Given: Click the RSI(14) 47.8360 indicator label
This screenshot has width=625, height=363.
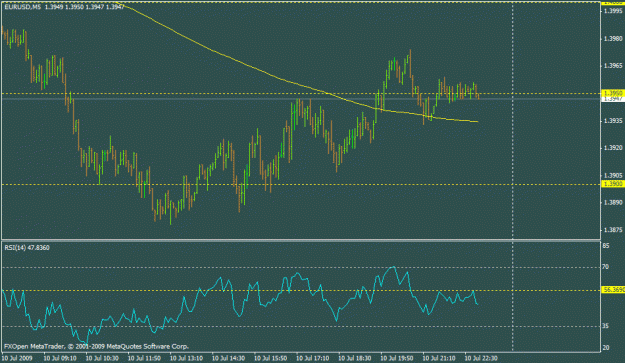Looking at the screenshot, I should point(27,248).
